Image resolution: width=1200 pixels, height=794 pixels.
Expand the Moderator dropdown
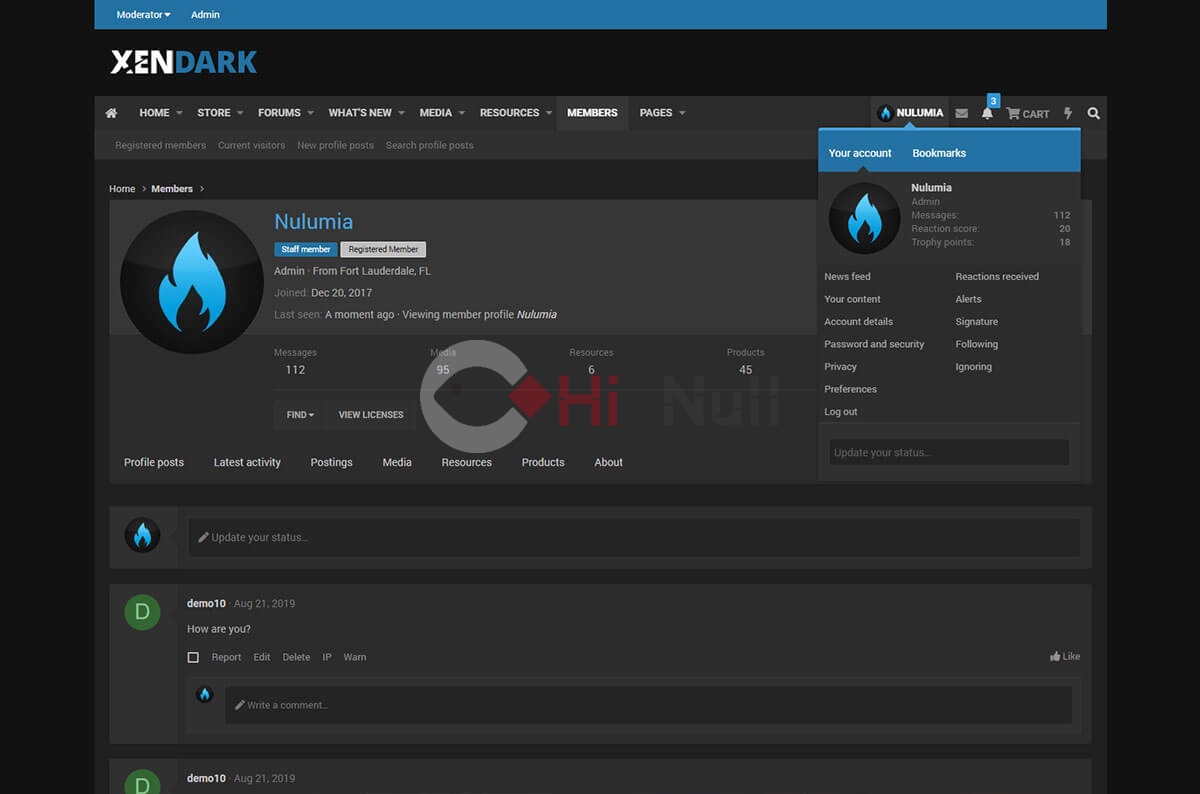click(x=143, y=15)
